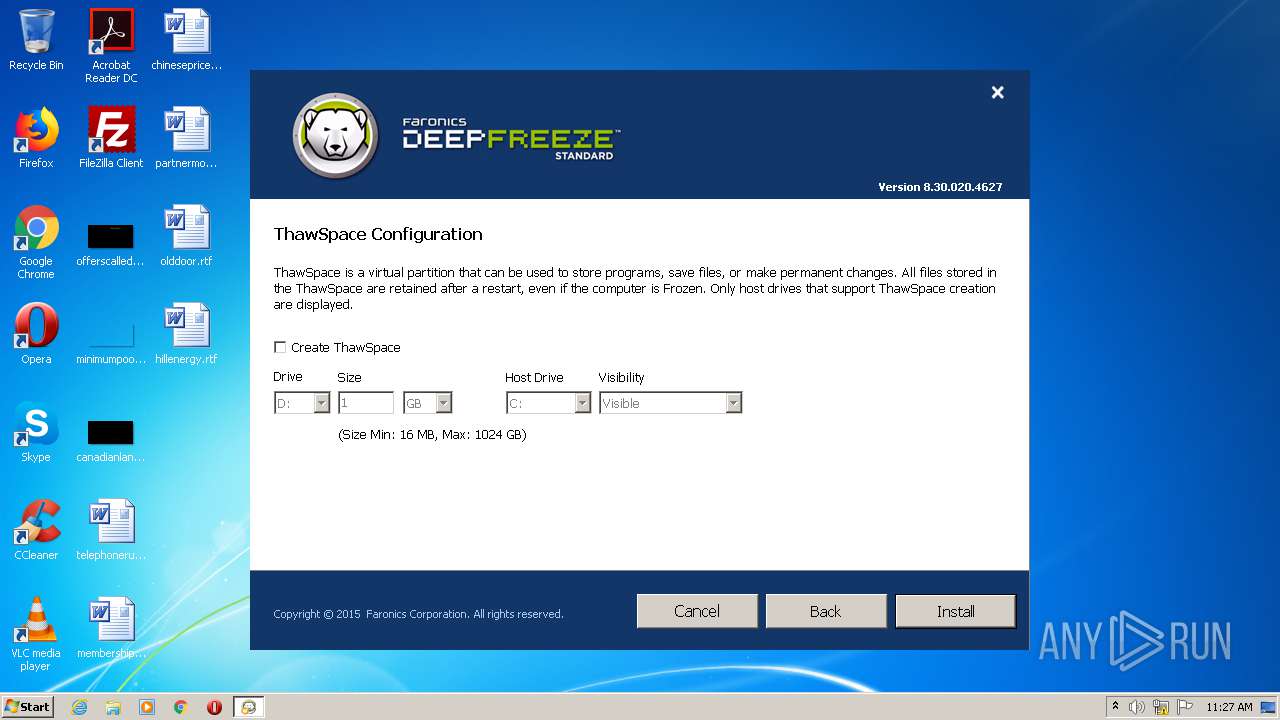Launch Chrome from the taskbar
Screen dimensions: 1280x720
(181, 707)
